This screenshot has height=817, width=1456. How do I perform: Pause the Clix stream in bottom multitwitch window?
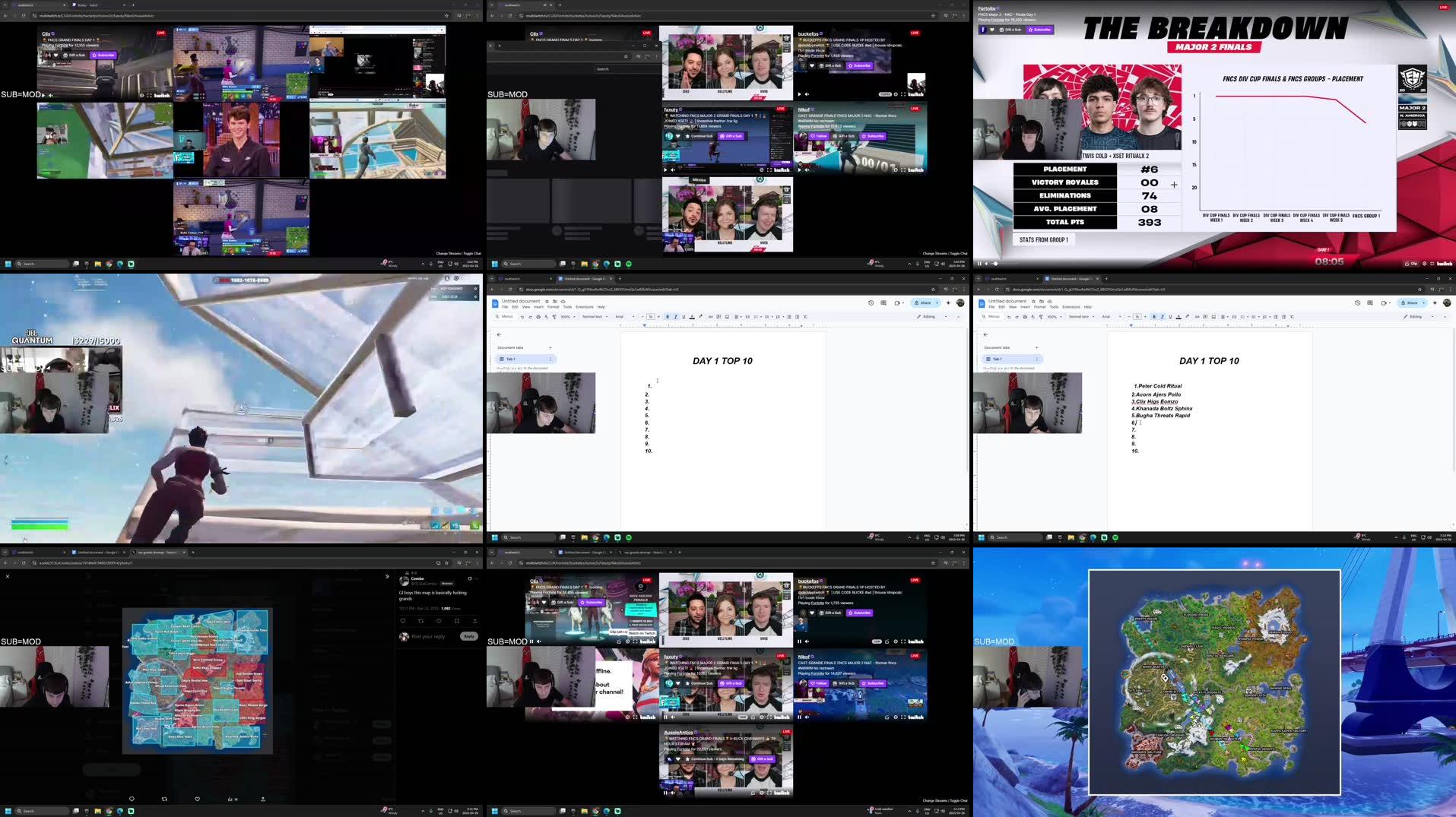pyautogui.click(x=531, y=641)
